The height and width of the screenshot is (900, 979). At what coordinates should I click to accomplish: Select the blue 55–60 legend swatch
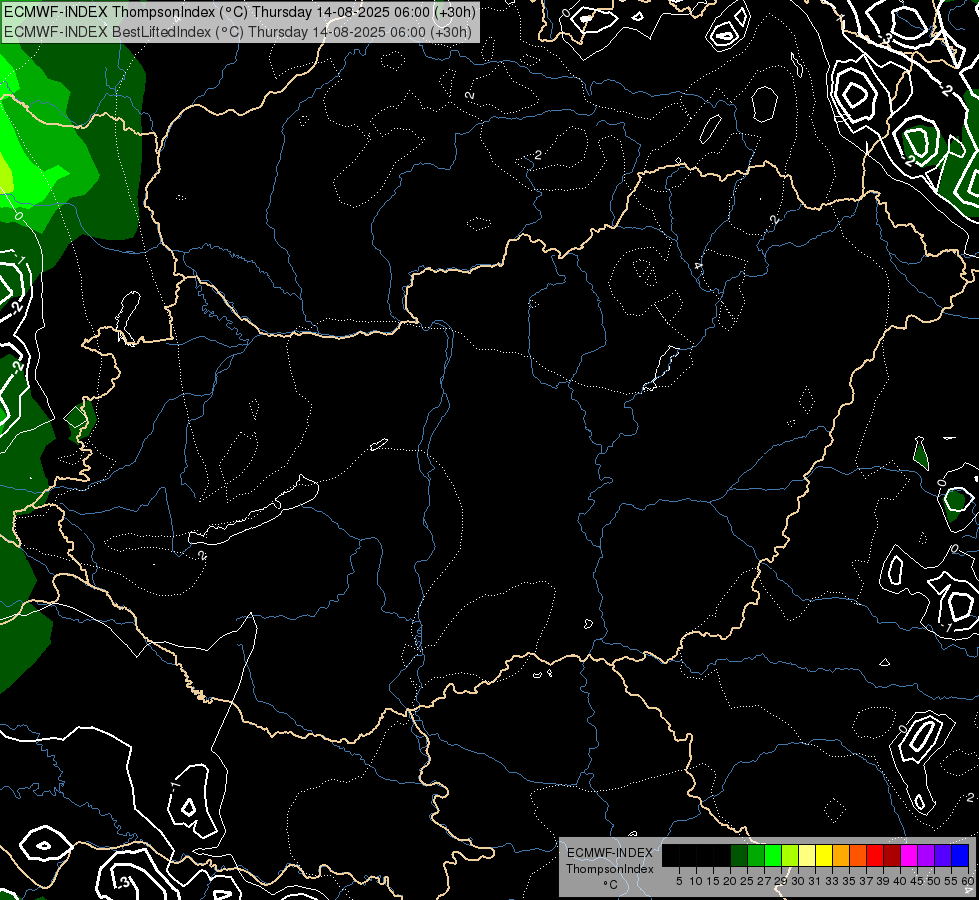coord(960,855)
